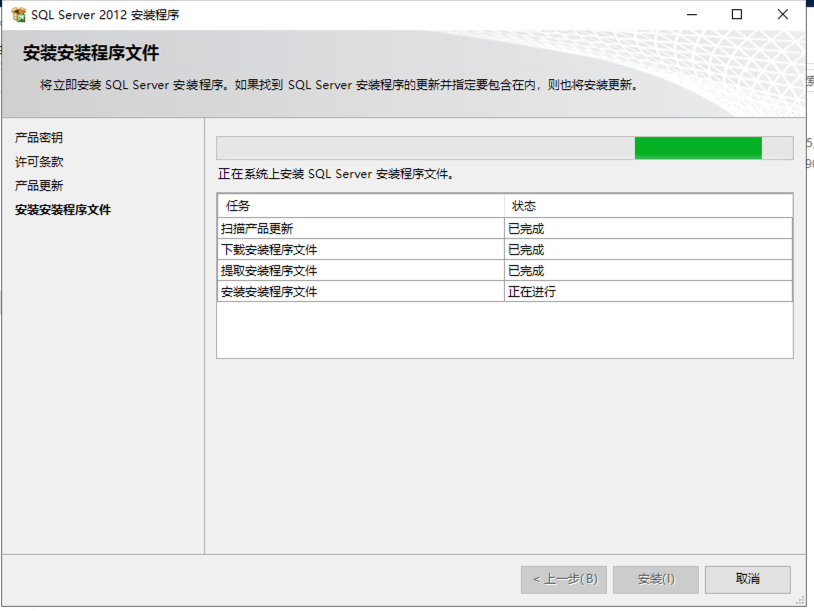Viewport: 814px width, 611px height.
Task: Cancel setup with the 取消 button
Action: (x=747, y=579)
